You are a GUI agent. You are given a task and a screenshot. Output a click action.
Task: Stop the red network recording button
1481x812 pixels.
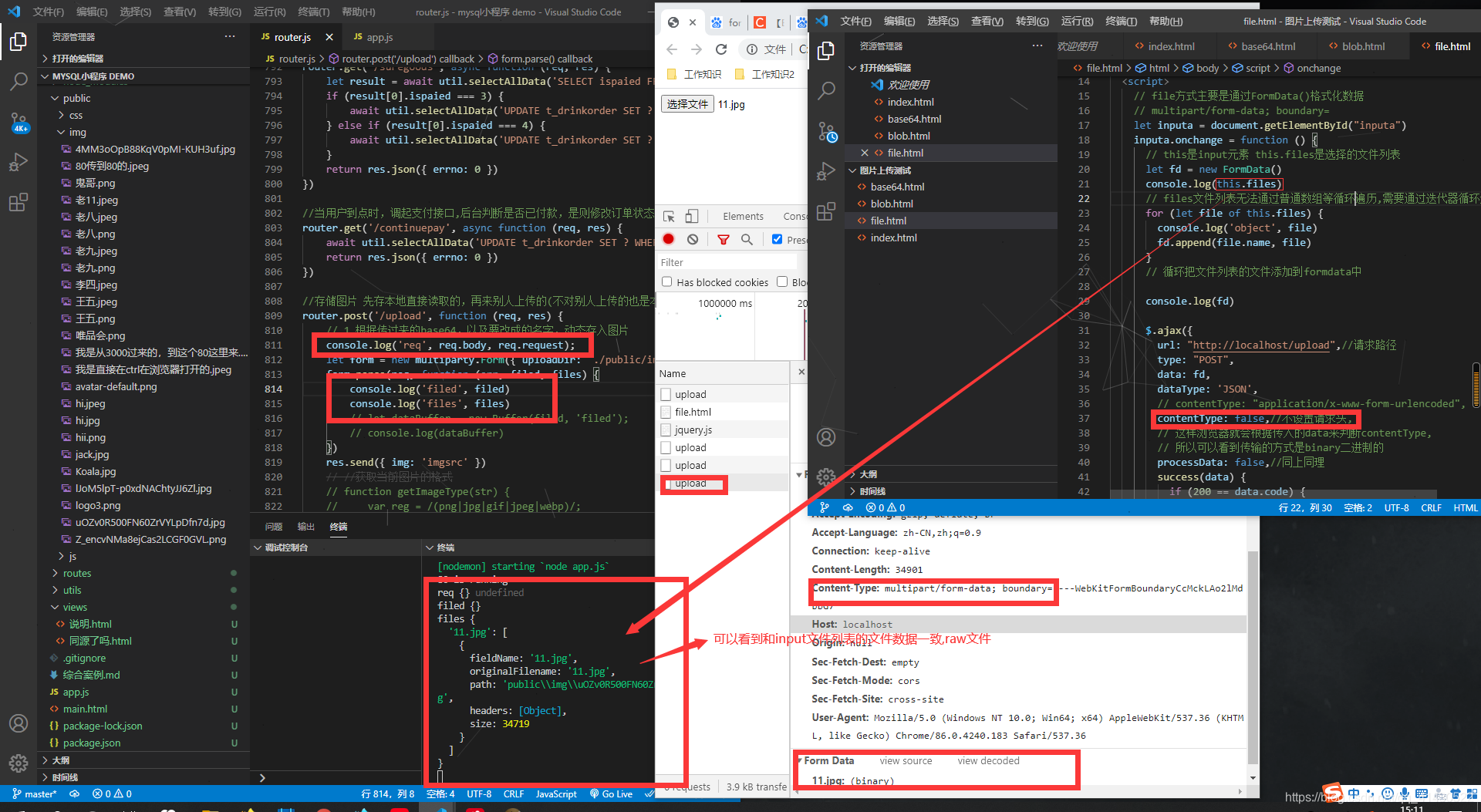669,239
